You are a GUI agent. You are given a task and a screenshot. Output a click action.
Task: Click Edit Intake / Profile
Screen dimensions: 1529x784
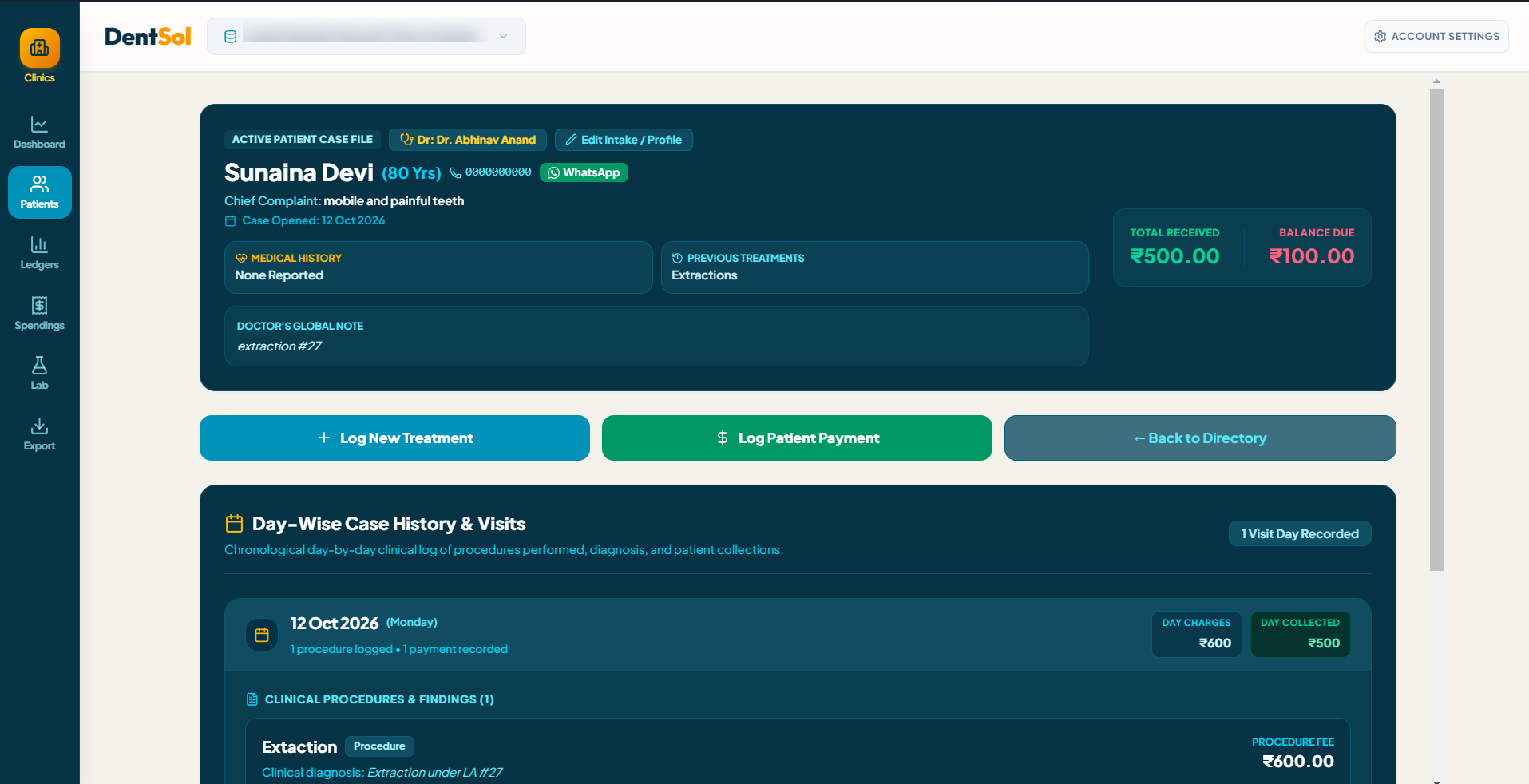[624, 140]
